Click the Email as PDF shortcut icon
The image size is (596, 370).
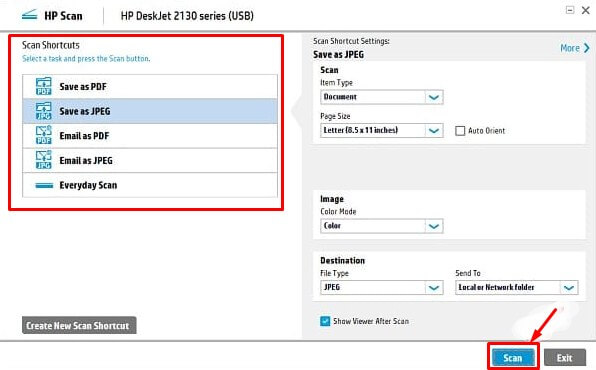43,135
